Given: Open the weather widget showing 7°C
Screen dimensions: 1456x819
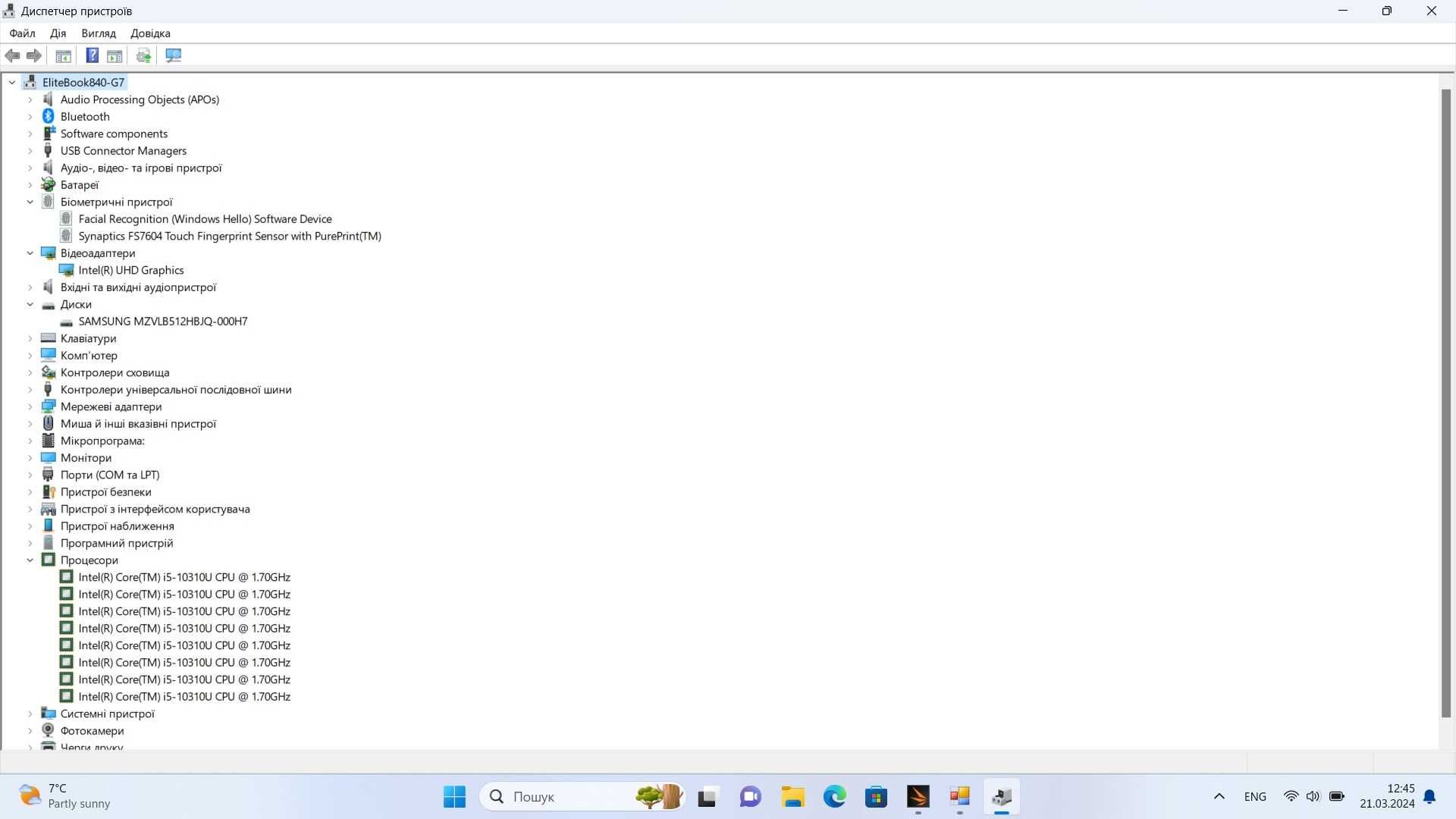Looking at the screenshot, I should point(65,796).
